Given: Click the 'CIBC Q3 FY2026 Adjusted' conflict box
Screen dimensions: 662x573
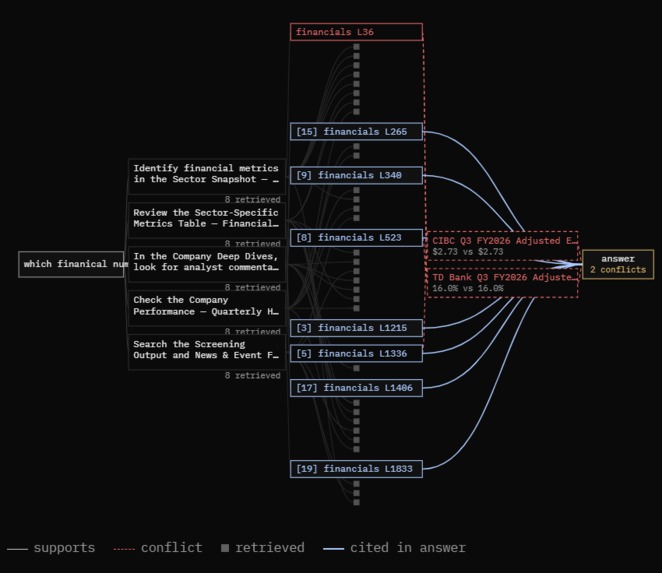Looking at the screenshot, I should coord(502,246).
